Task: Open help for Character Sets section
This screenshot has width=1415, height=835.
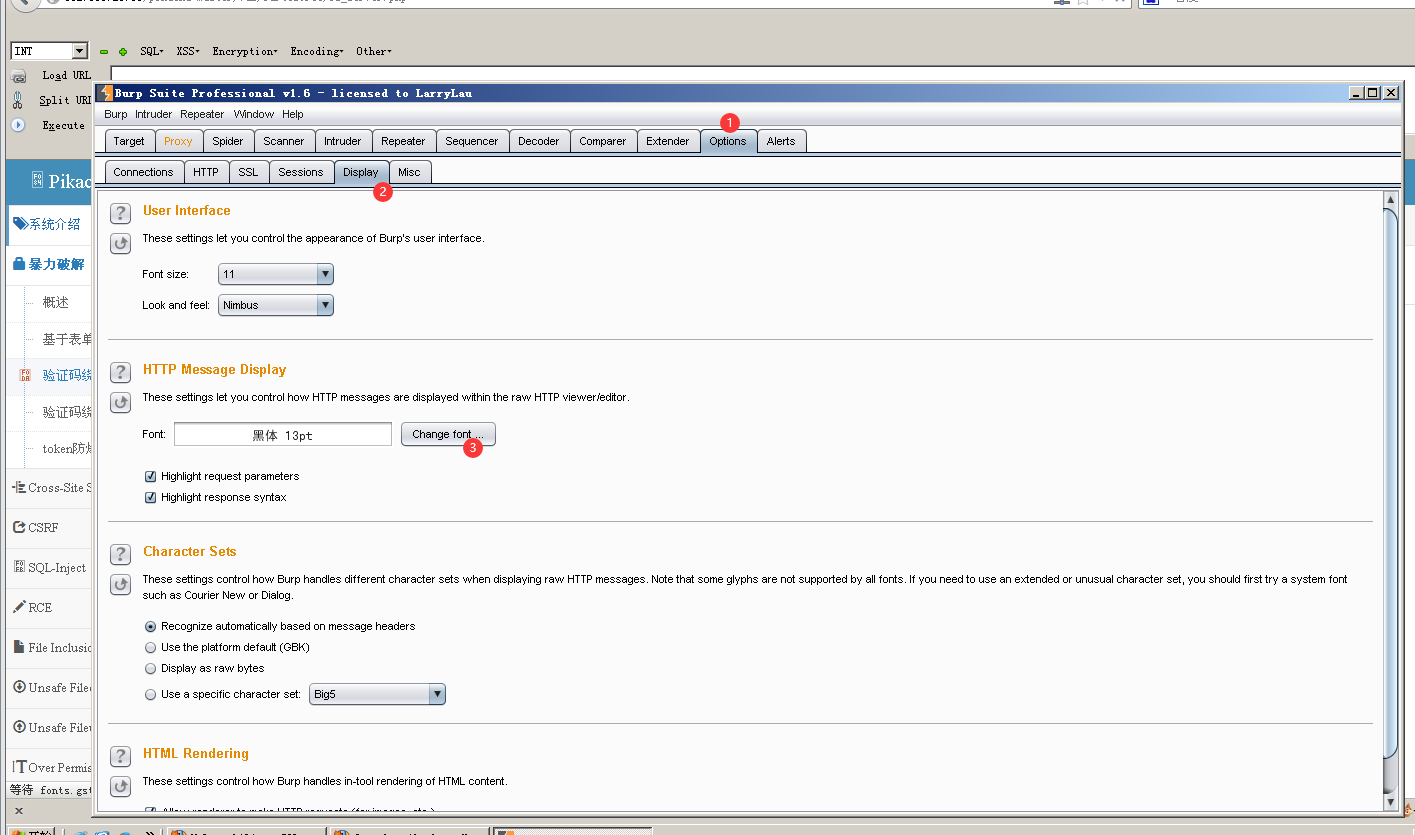Action: click(120, 554)
